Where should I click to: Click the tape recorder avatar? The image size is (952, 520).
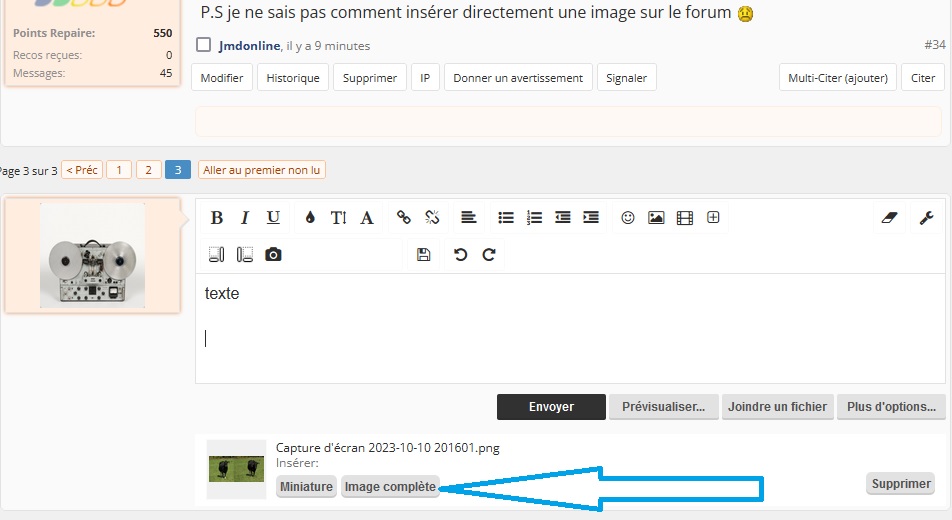point(92,255)
